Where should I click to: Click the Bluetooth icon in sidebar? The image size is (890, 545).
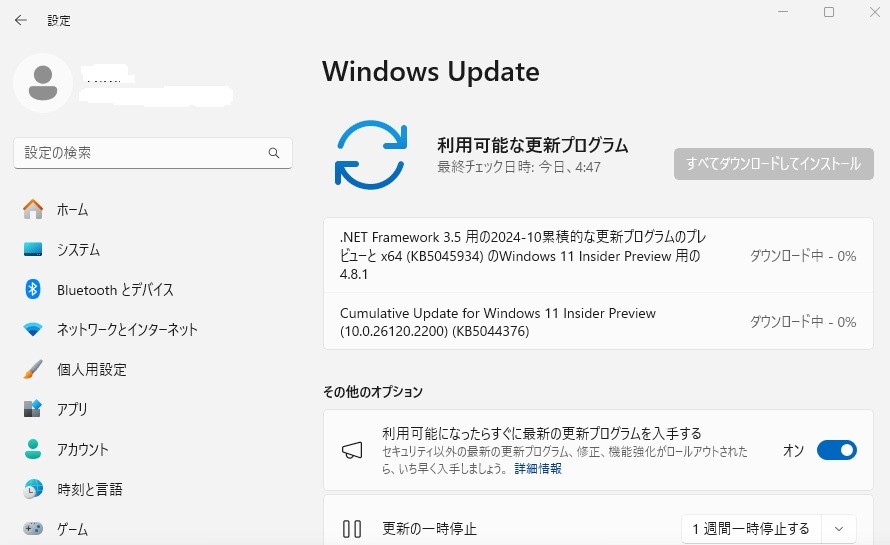[x=33, y=290]
